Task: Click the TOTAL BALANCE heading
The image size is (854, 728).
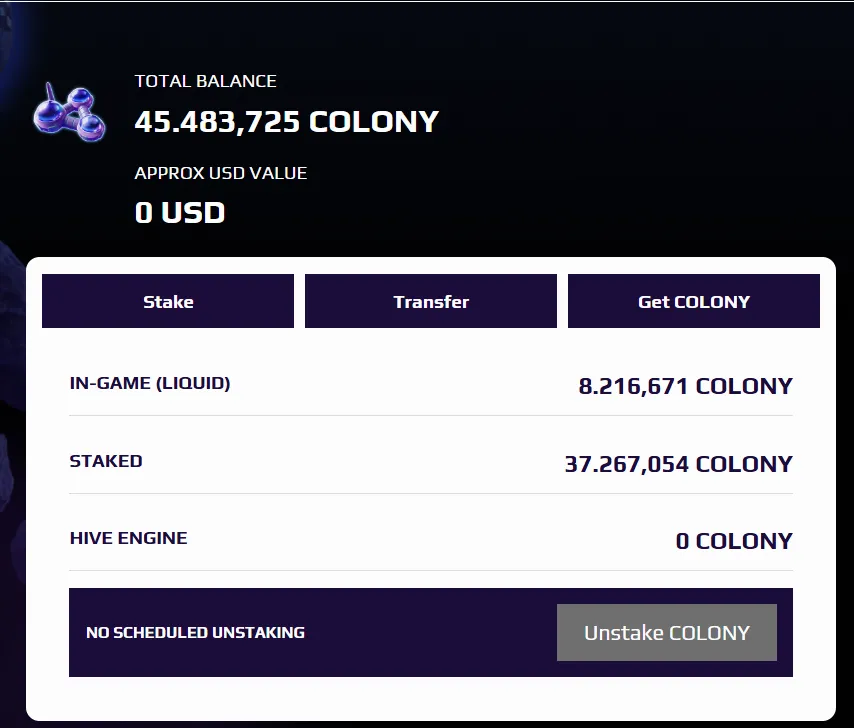Action: (205, 81)
